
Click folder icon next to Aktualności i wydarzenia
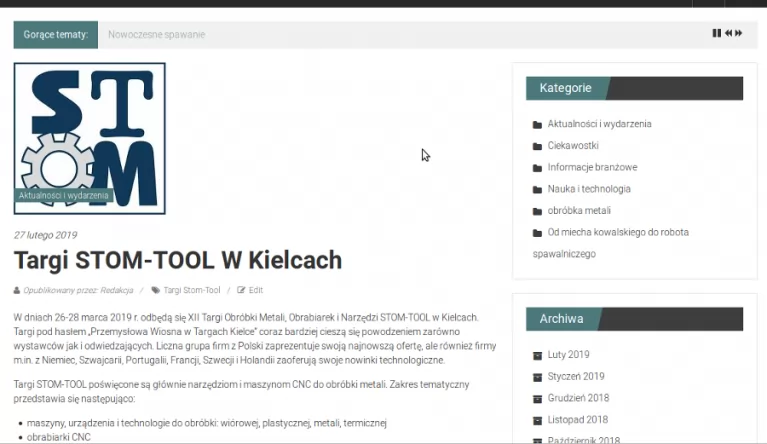(x=537, y=125)
